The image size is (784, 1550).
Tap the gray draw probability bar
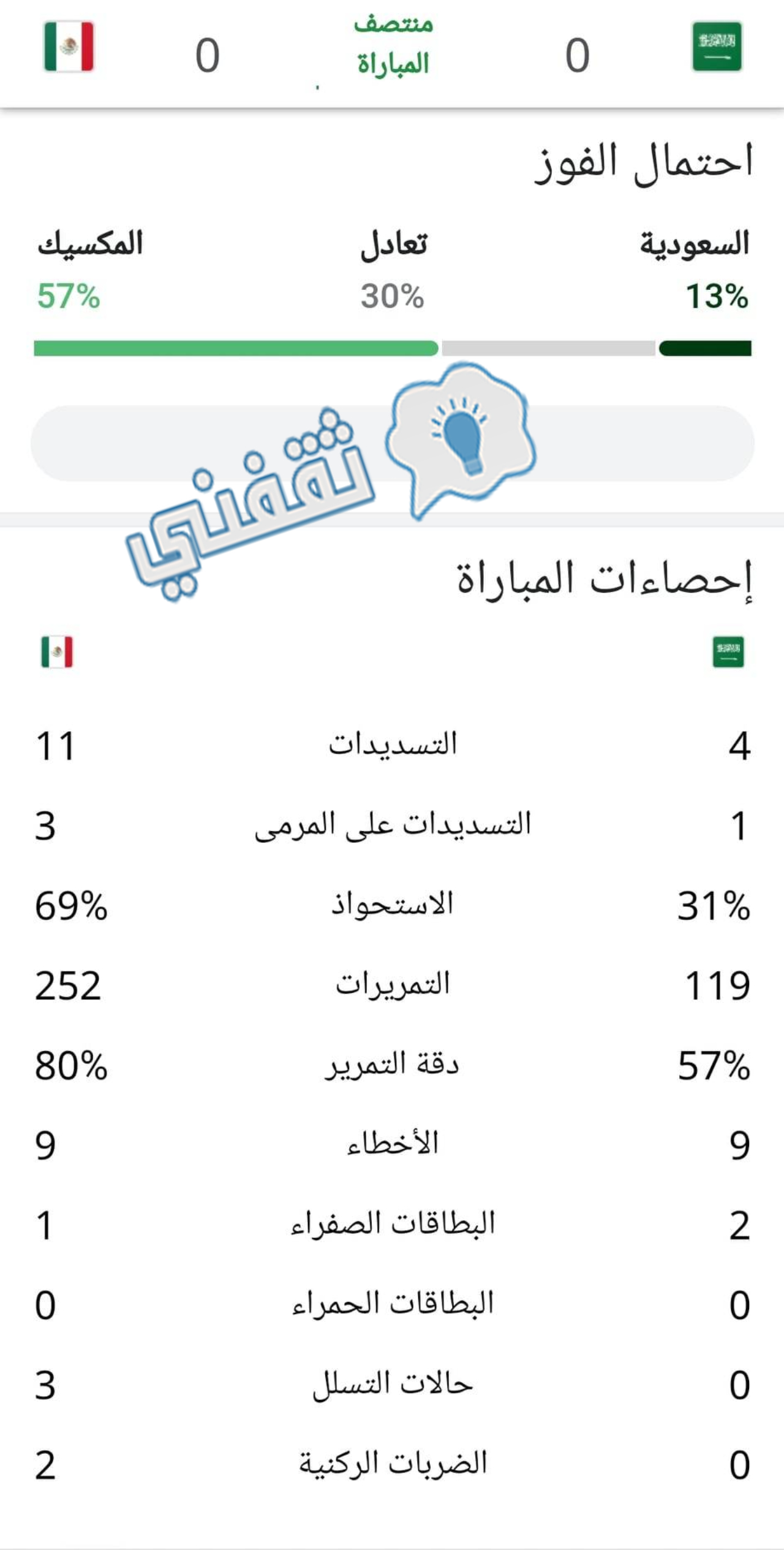548,348
